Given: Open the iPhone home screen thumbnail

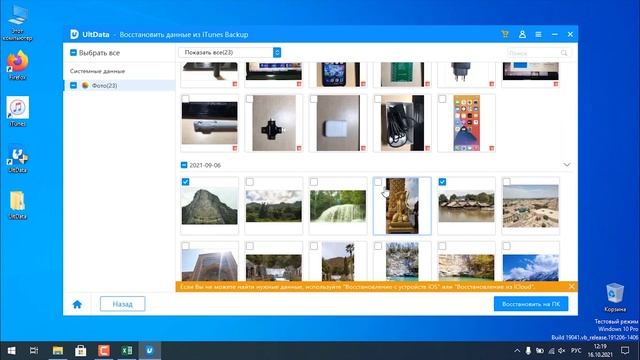Looking at the screenshot, I should (x=467, y=123).
